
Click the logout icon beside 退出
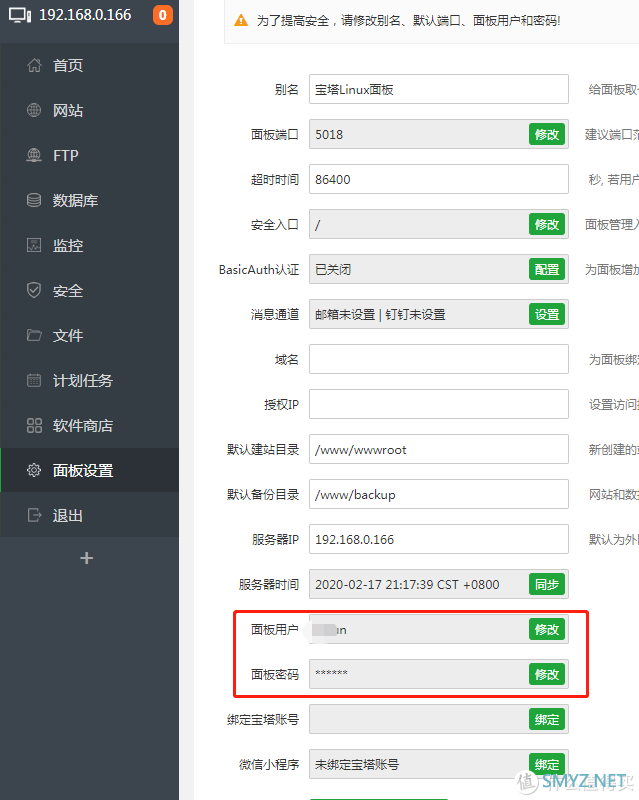tap(34, 515)
